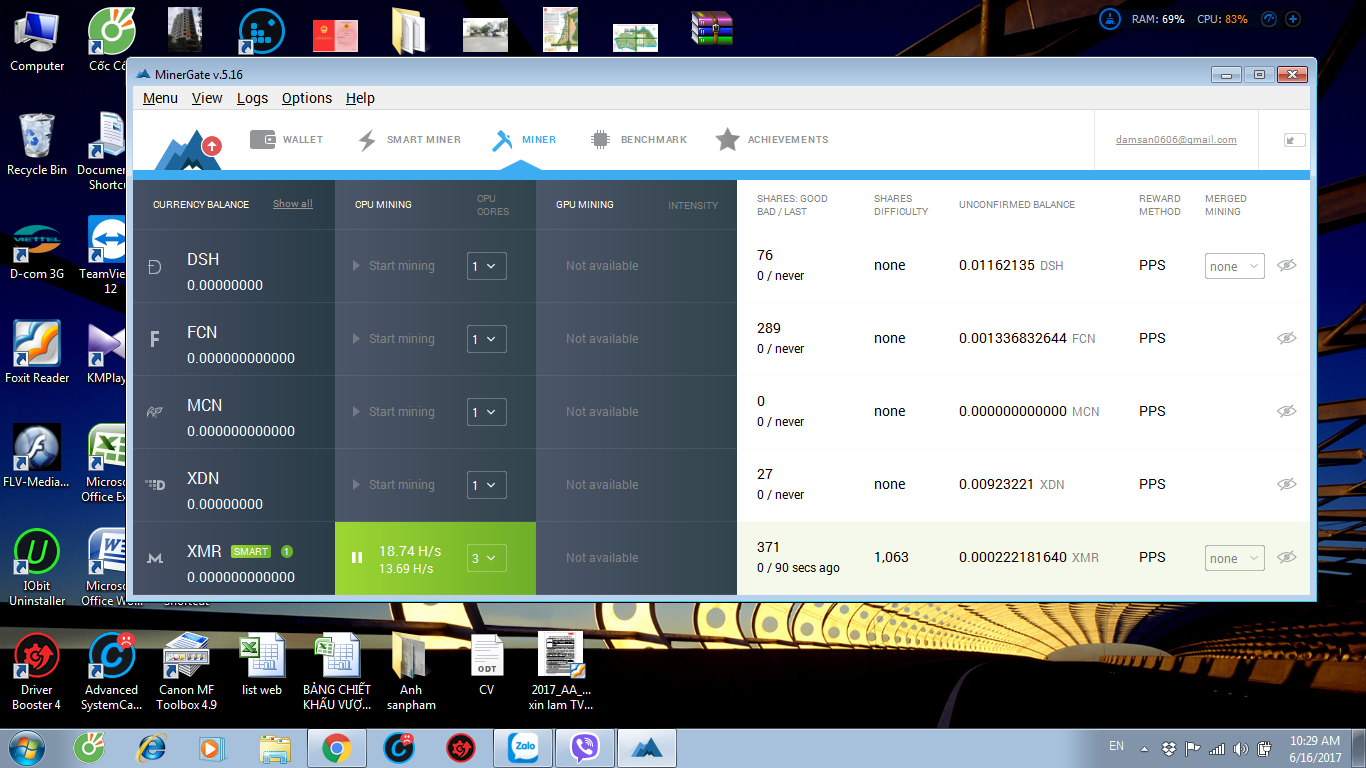
Task: Toggle the eye visibility icon for XMR
Action: coord(1287,557)
